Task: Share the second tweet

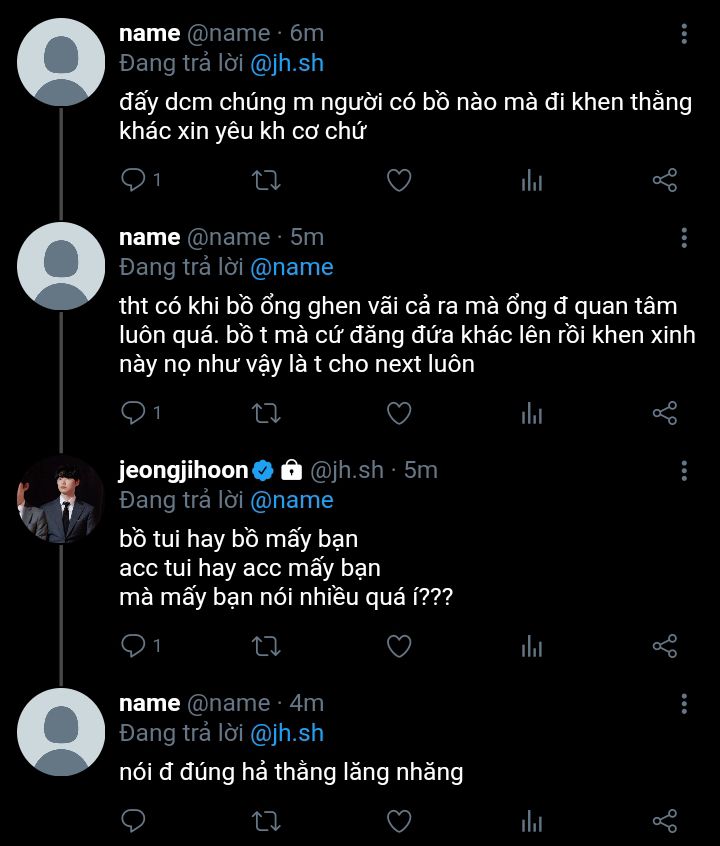Action: click(x=665, y=413)
